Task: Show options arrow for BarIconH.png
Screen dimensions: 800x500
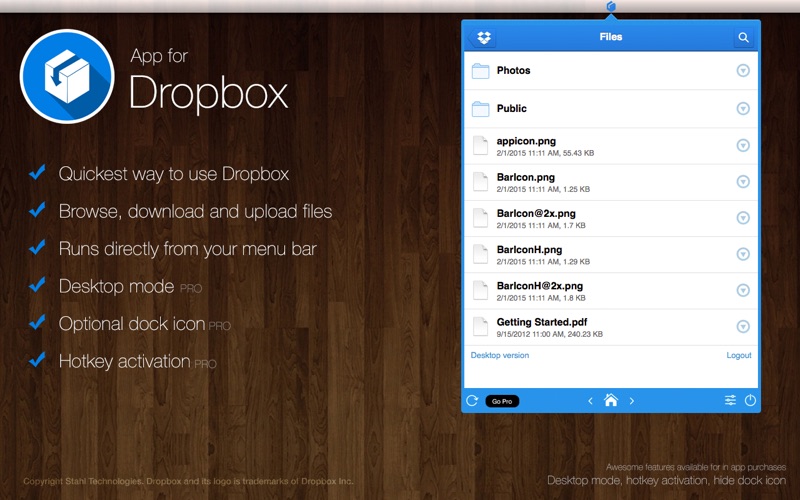Action: click(x=743, y=254)
